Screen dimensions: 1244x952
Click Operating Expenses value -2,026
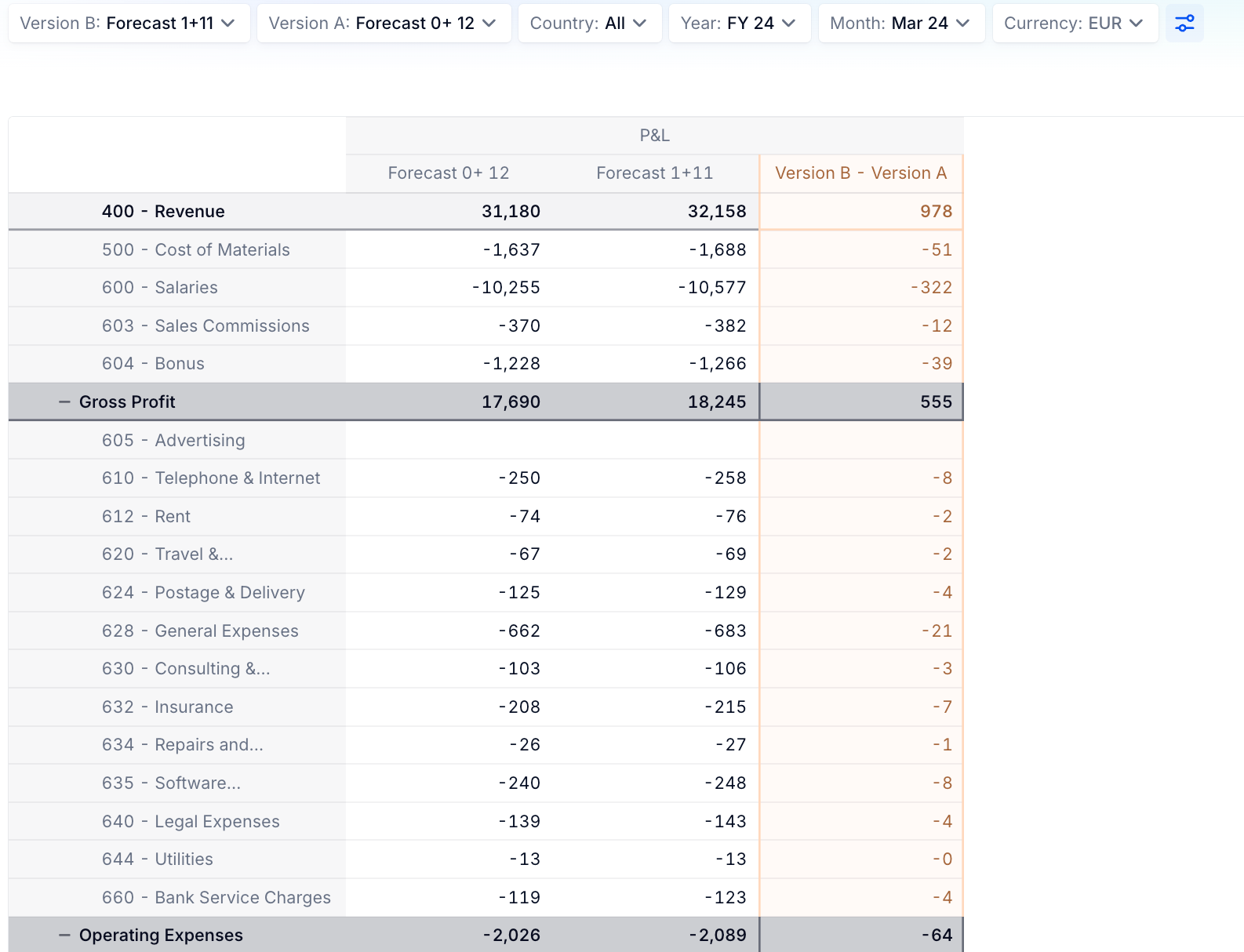pyautogui.click(x=511, y=936)
